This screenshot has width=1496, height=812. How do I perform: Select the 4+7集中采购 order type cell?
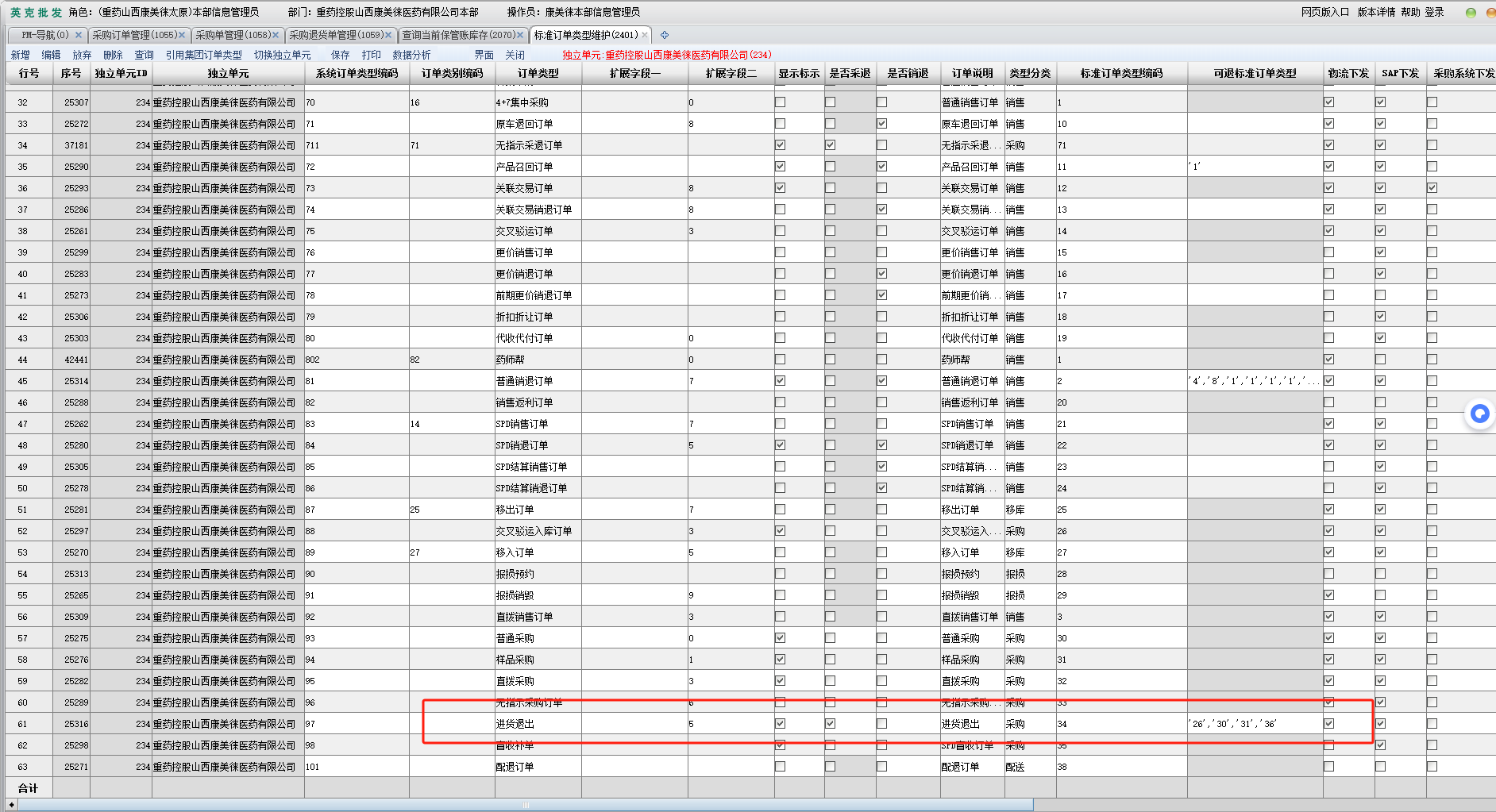click(538, 102)
